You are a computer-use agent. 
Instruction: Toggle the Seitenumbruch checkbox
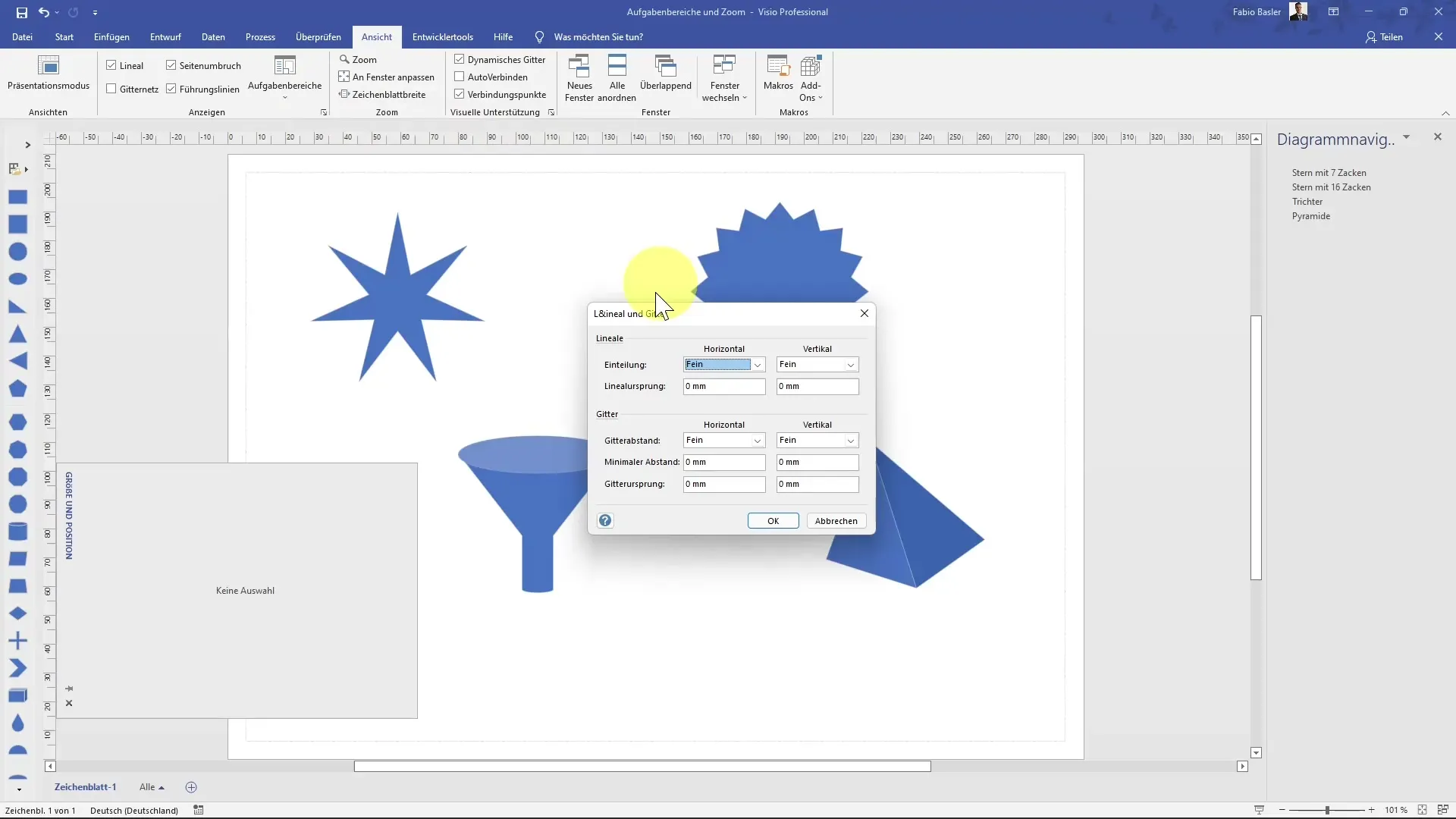tap(171, 65)
